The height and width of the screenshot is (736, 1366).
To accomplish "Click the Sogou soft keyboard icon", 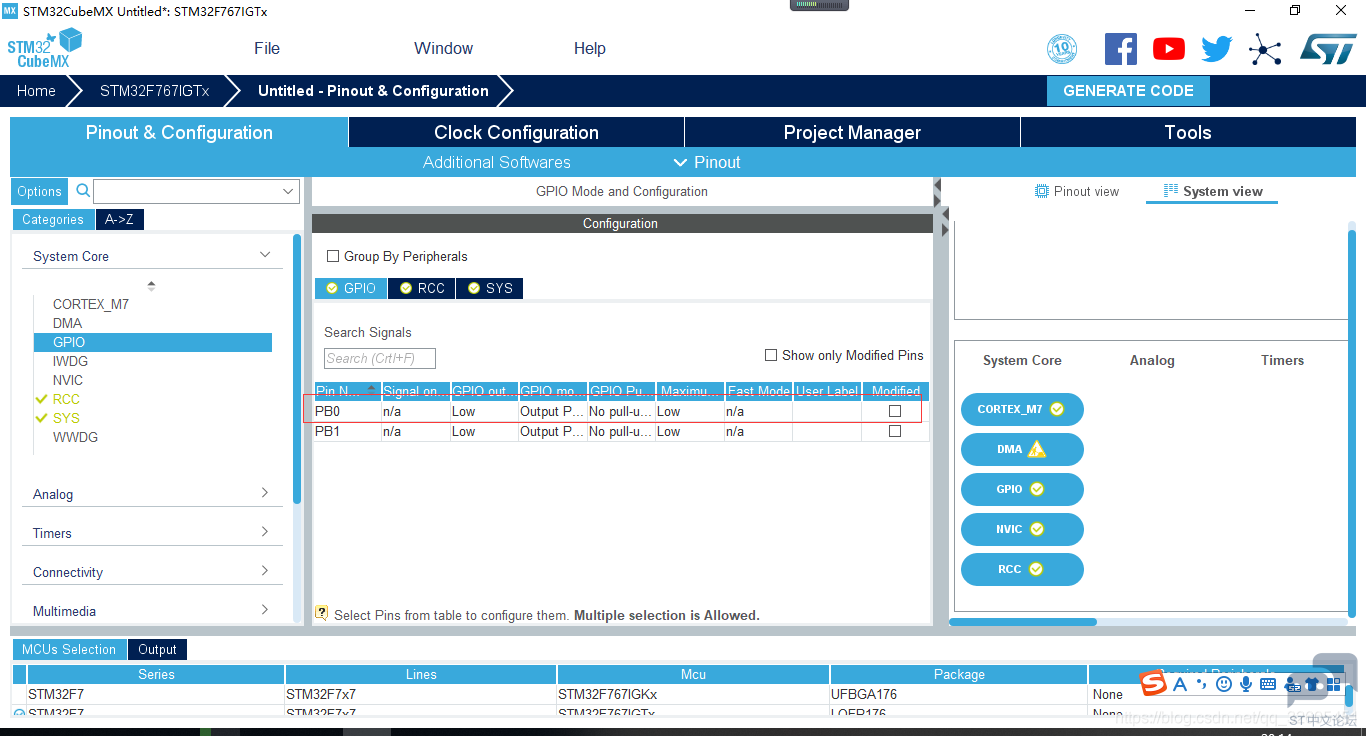I will coord(1268,684).
